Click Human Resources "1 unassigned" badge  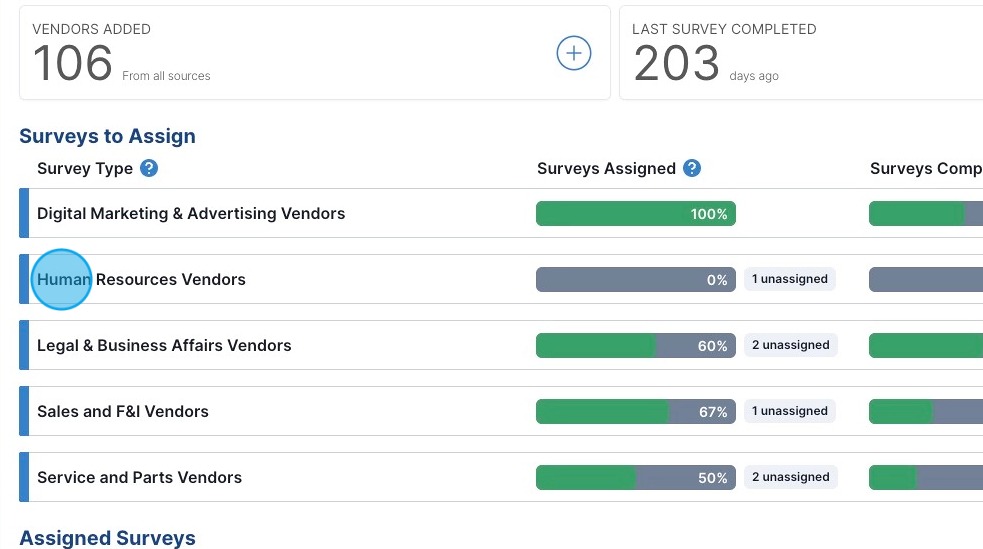790,279
